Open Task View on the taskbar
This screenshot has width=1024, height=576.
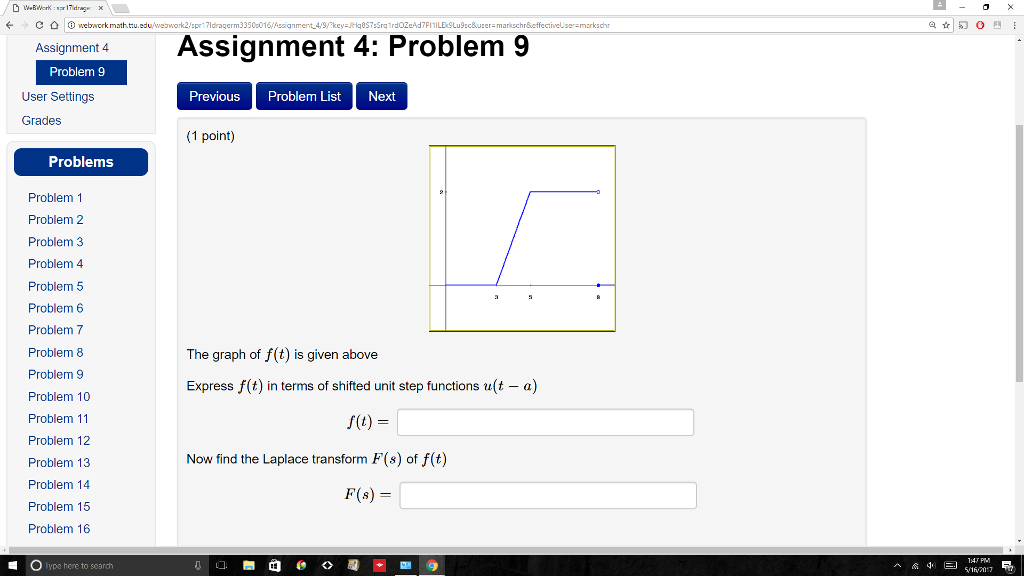(x=221, y=565)
